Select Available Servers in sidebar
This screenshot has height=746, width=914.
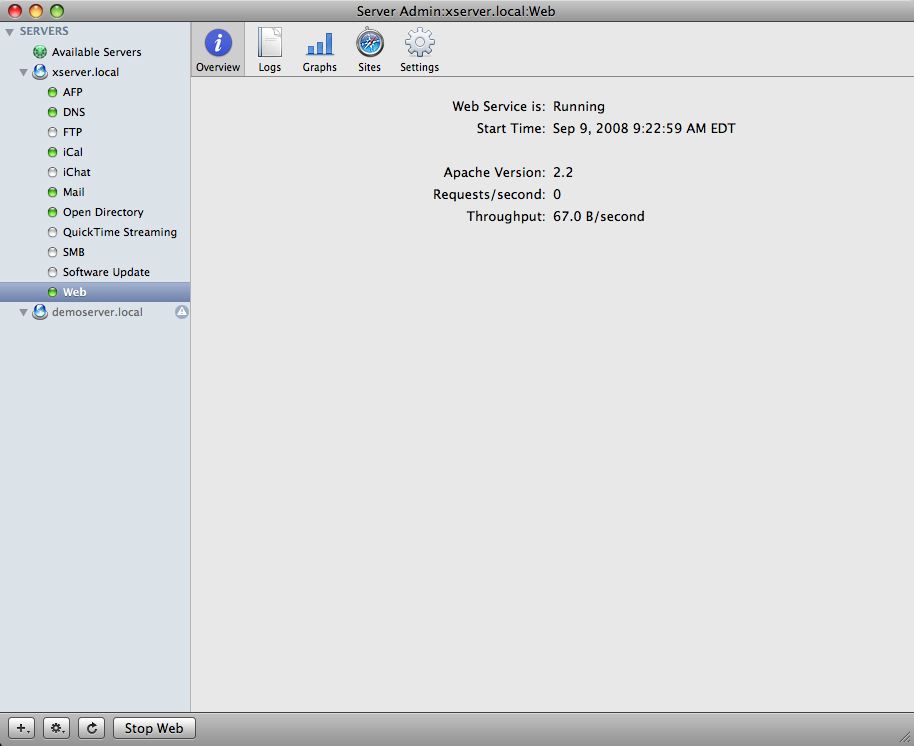tap(96, 52)
